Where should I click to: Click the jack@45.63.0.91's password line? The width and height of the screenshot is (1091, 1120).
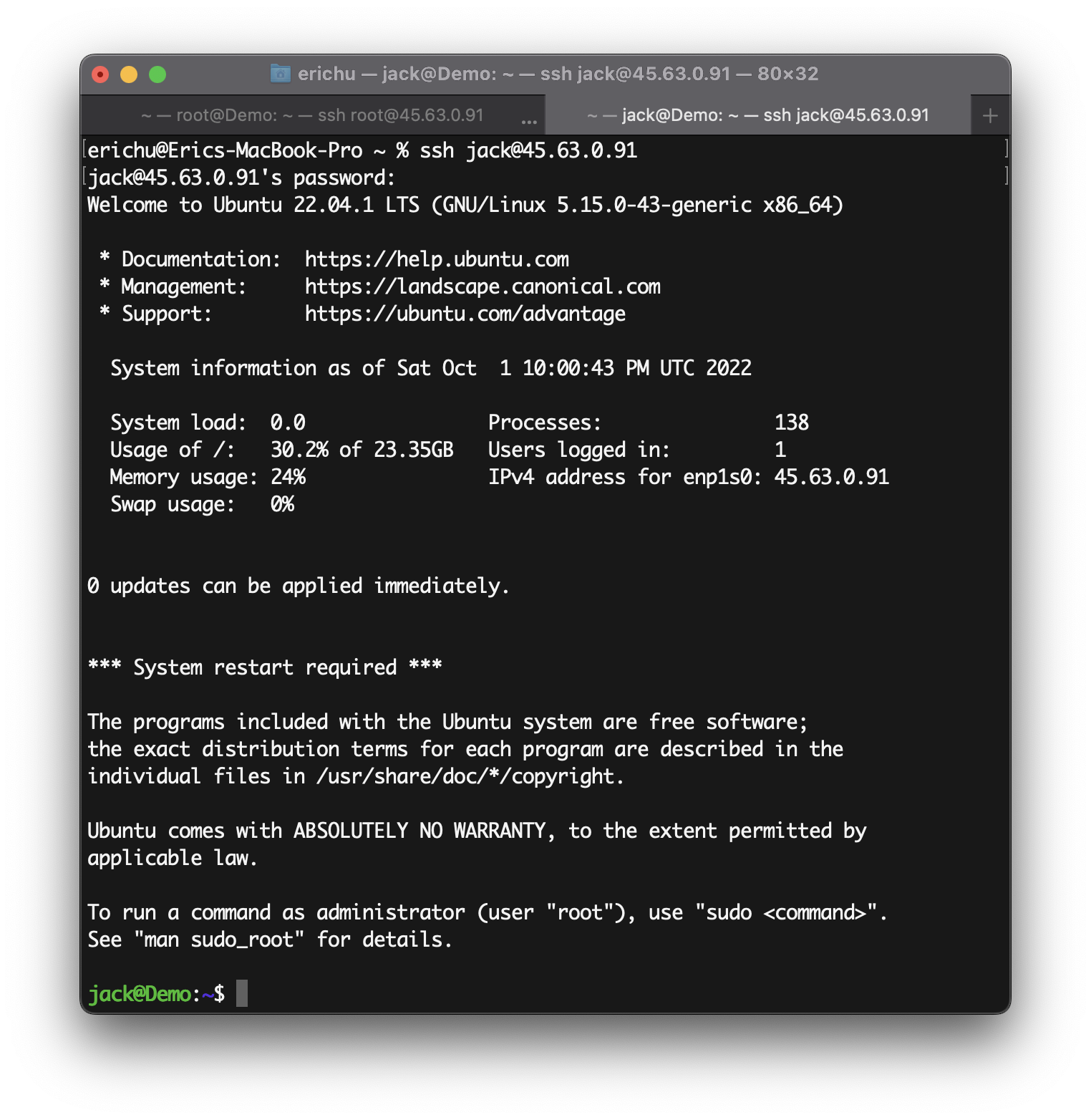tap(241, 178)
